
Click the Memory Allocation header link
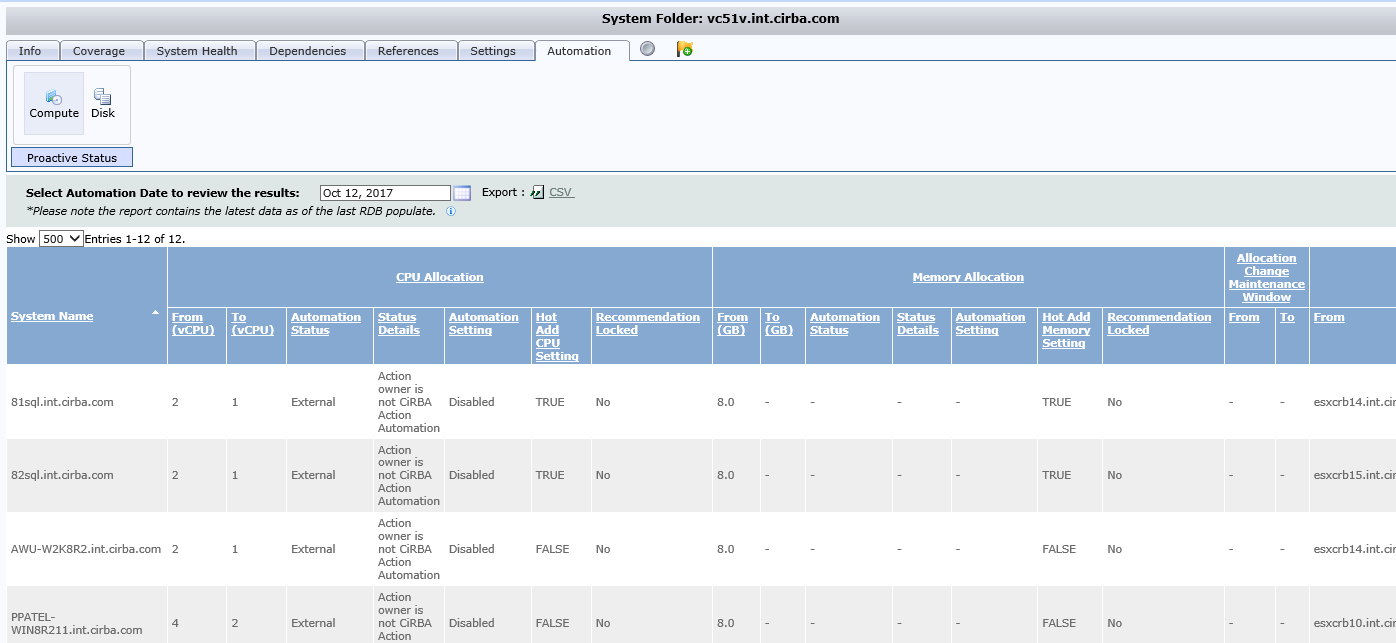point(968,277)
